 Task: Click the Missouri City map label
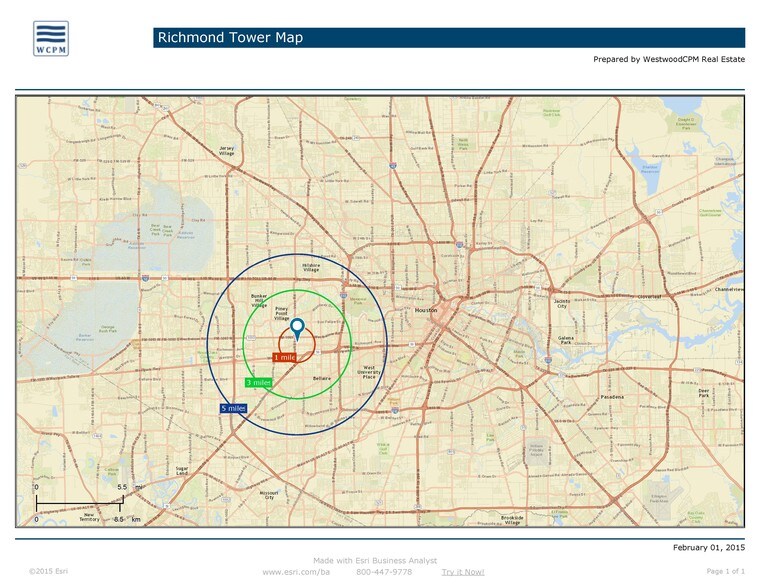[x=268, y=495]
